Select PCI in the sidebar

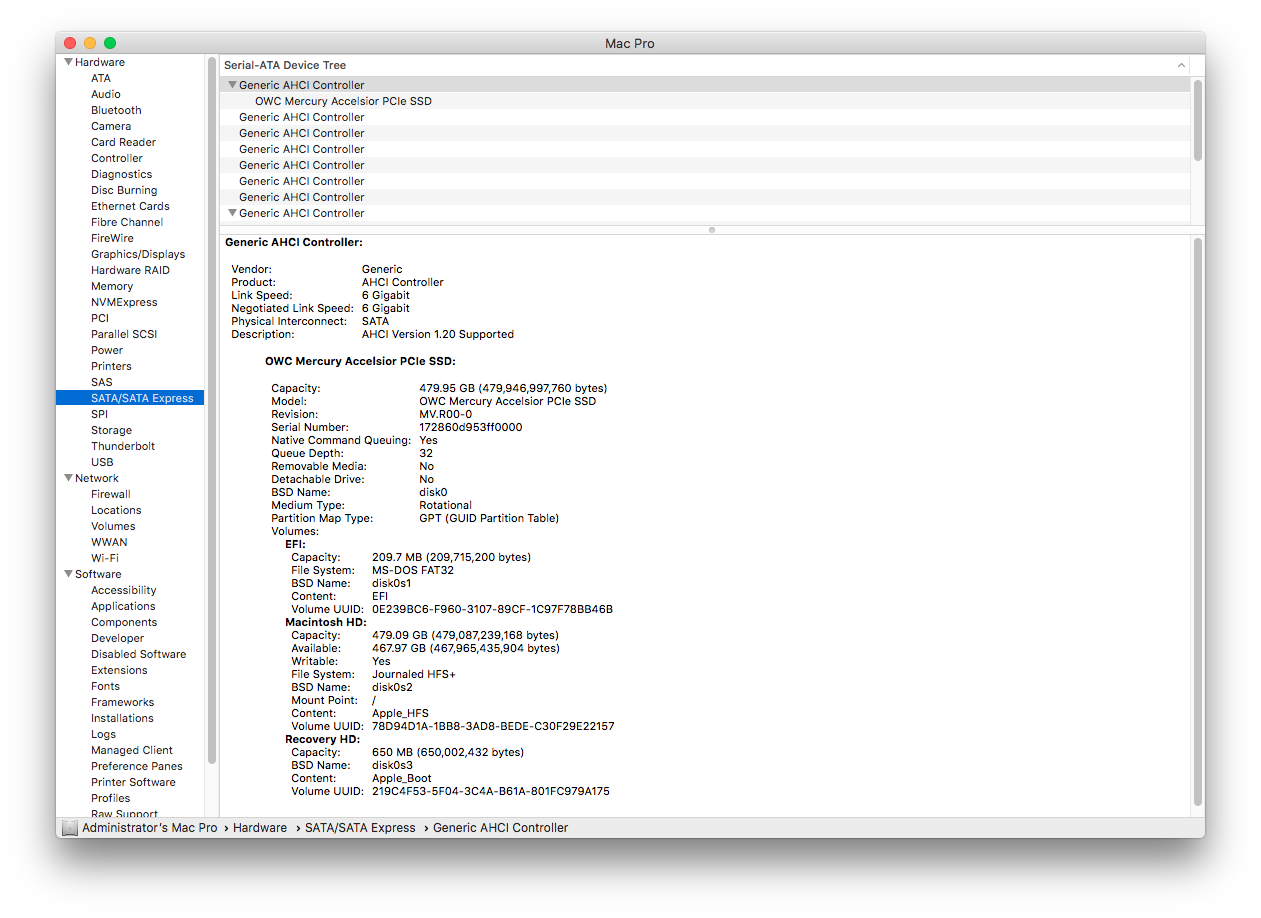pos(100,318)
